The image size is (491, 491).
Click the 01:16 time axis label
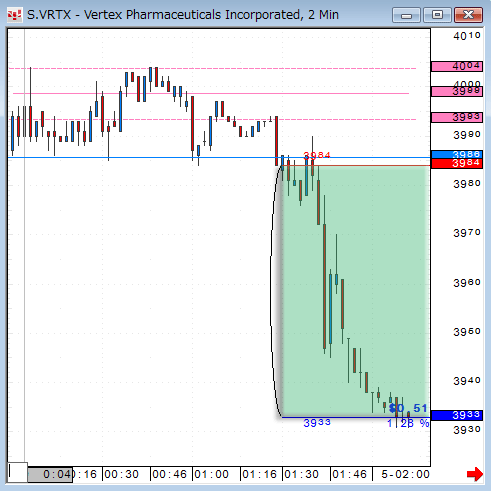click(259, 474)
